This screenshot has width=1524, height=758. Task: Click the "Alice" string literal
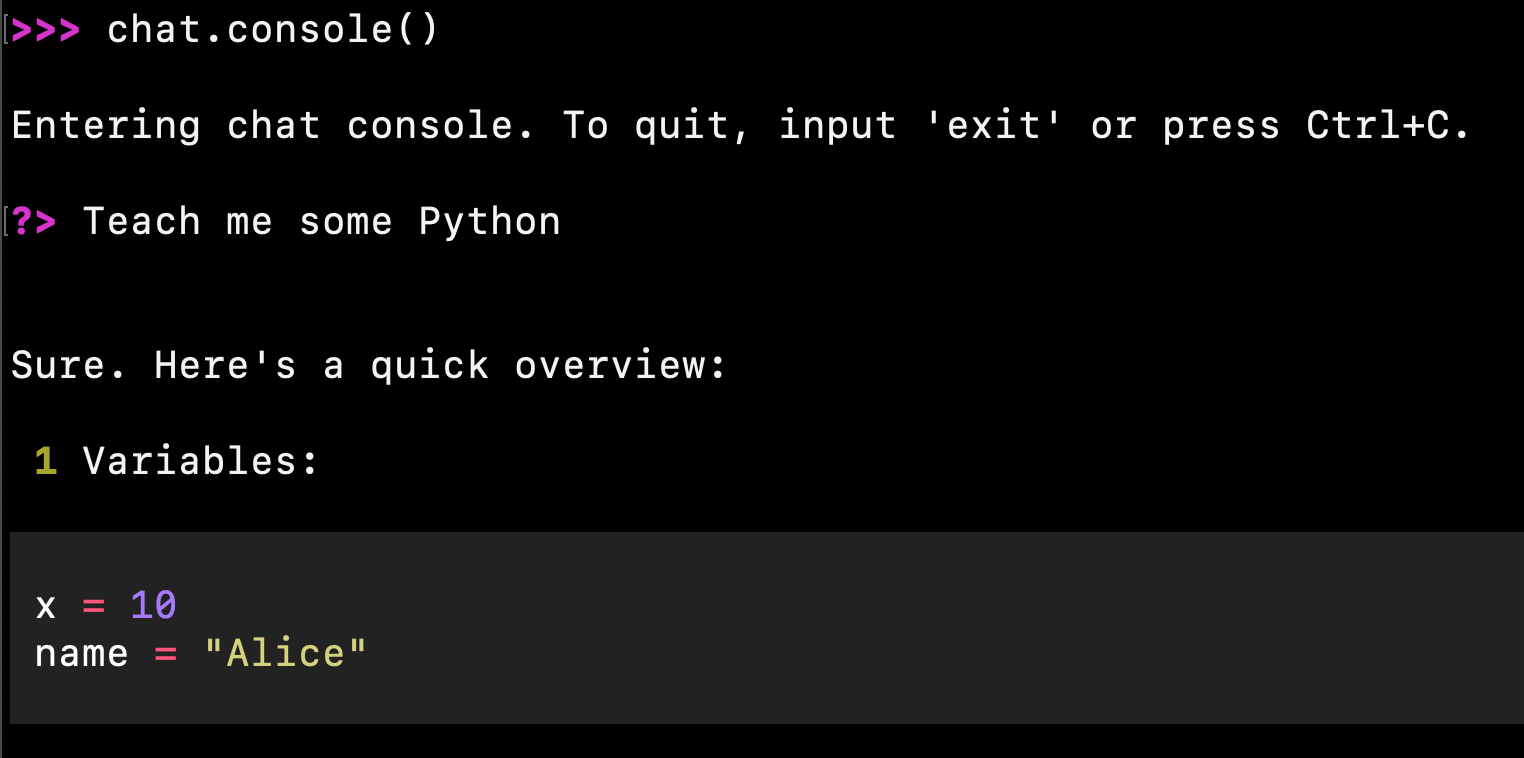(x=286, y=653)
